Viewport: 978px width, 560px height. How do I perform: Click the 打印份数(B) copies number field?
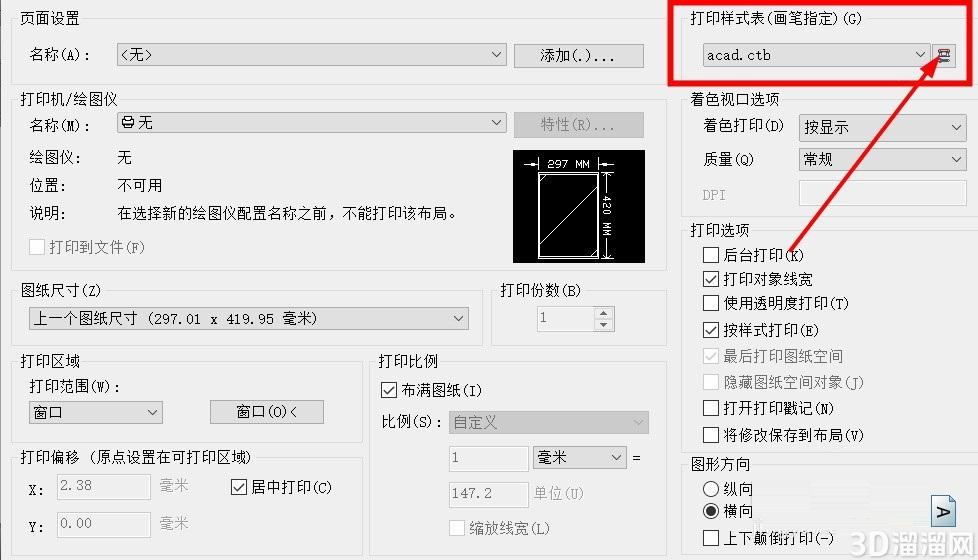[x=565, y=319]
